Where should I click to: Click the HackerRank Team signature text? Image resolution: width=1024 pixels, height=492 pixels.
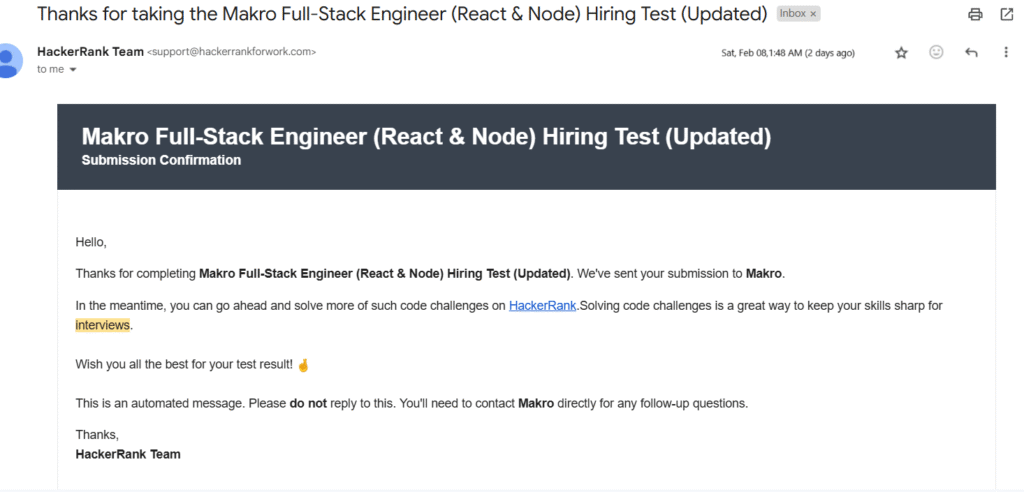[x=128, y=453]
